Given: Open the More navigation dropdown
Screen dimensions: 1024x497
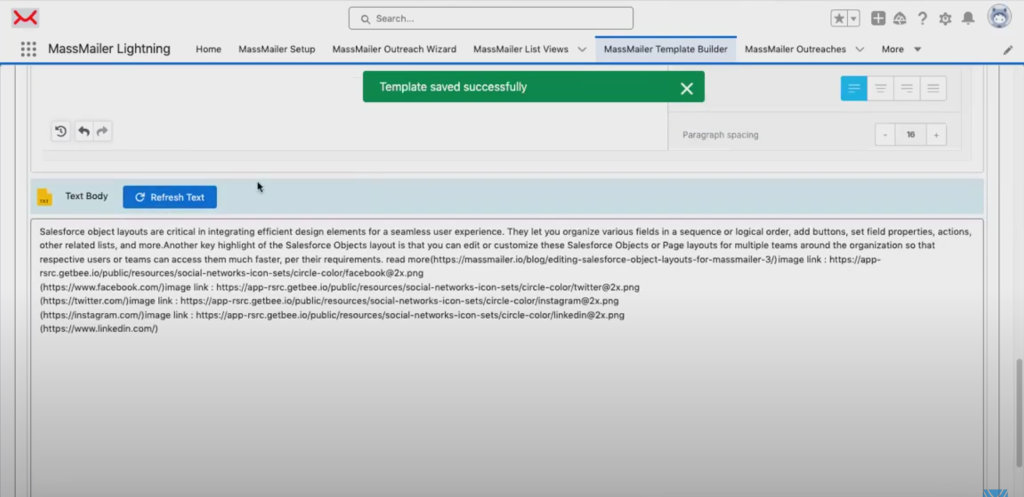Looking at the screenshot, I should 901,49.
